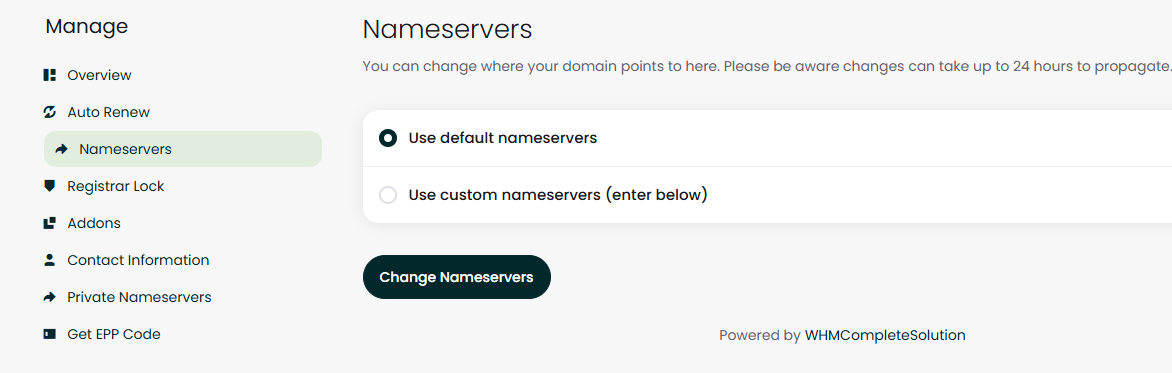Select the custom nameservers radio button
Viewport: 1172px width, 373px height.
(x=388, y=195)
